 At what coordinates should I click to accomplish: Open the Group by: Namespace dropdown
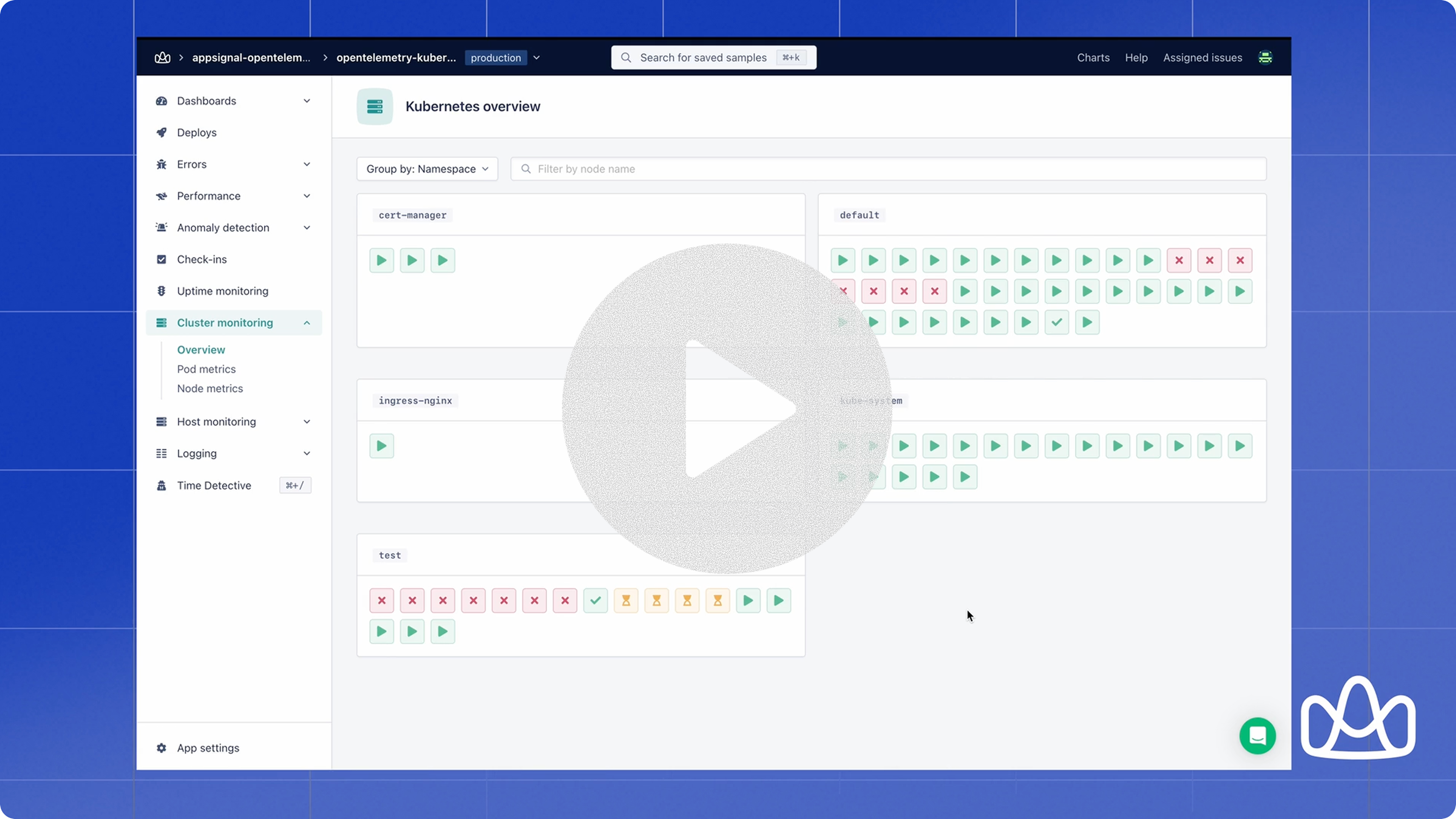click(427, 169)
